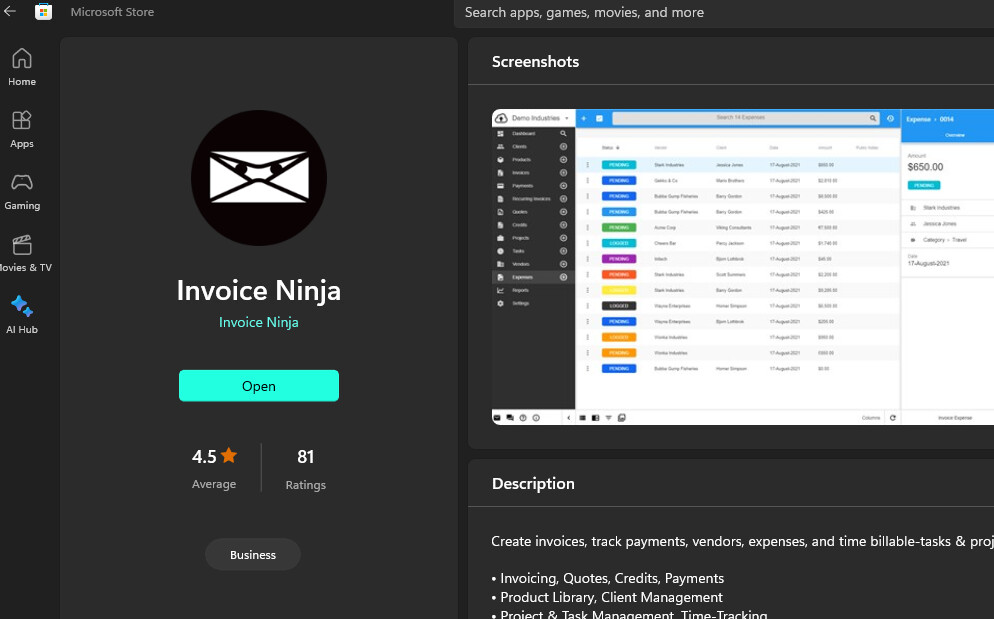Open the Invoice Ninja publisher link

point(259,322)
